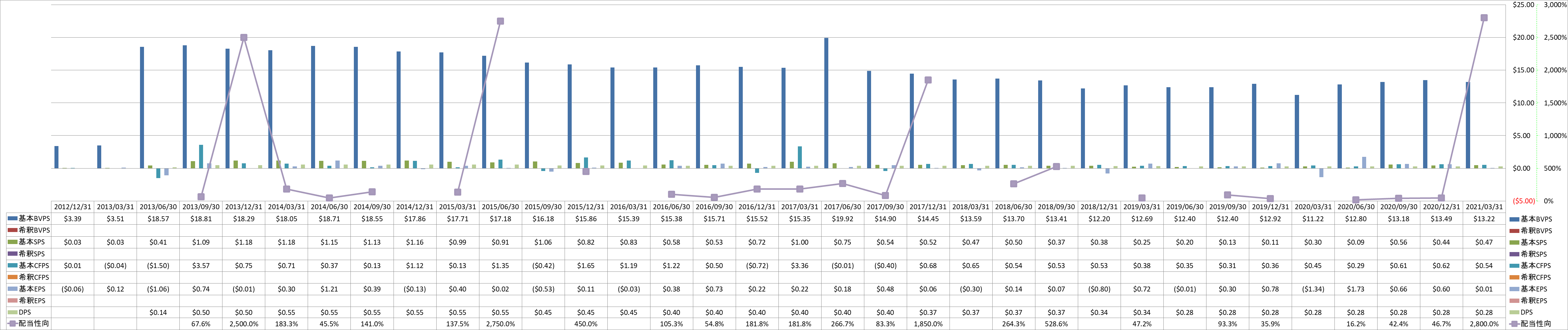This screenshot has width=1568, height=330.
Task: Click the 配当性向 cell showing 528.6%
Action: [x=1056, y=324]
